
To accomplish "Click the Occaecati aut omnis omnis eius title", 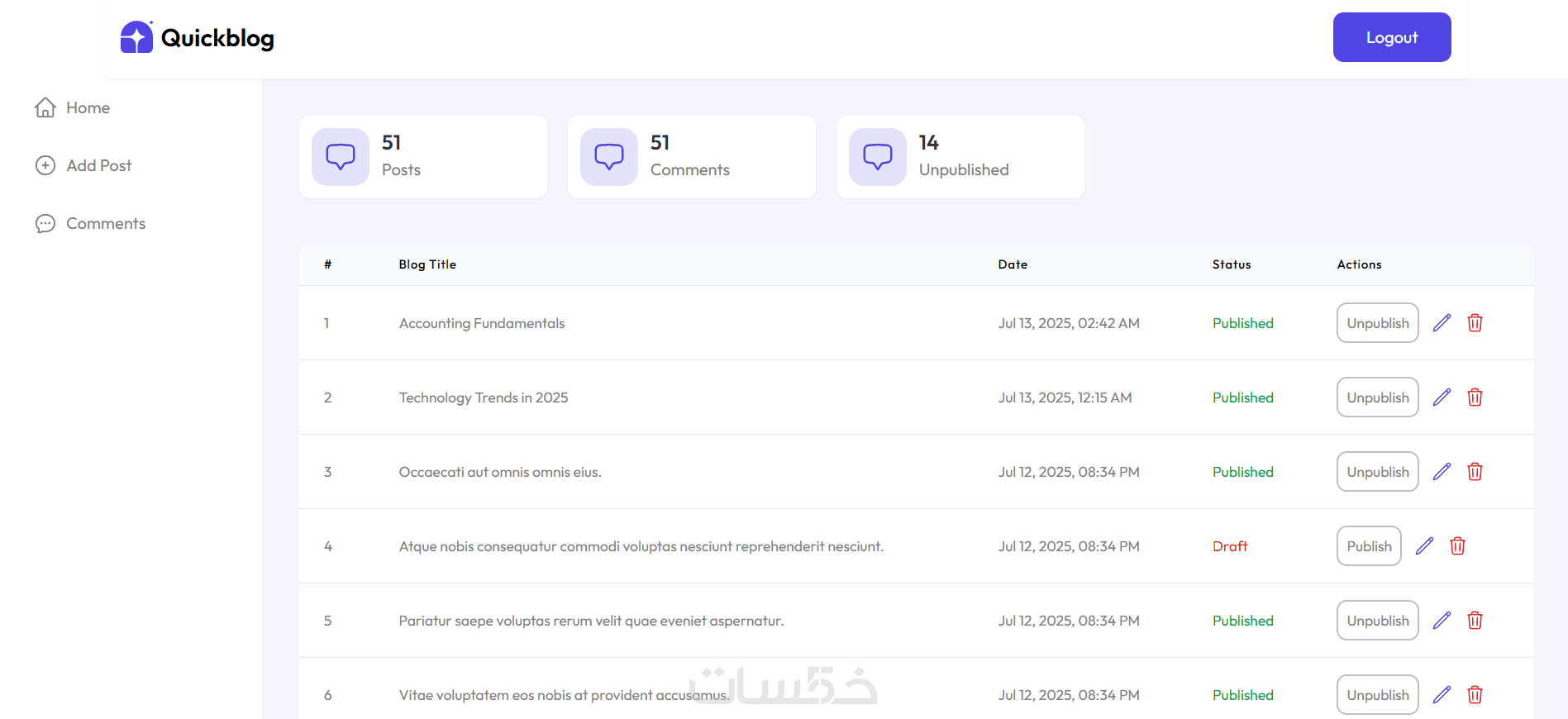I will 500,472.
